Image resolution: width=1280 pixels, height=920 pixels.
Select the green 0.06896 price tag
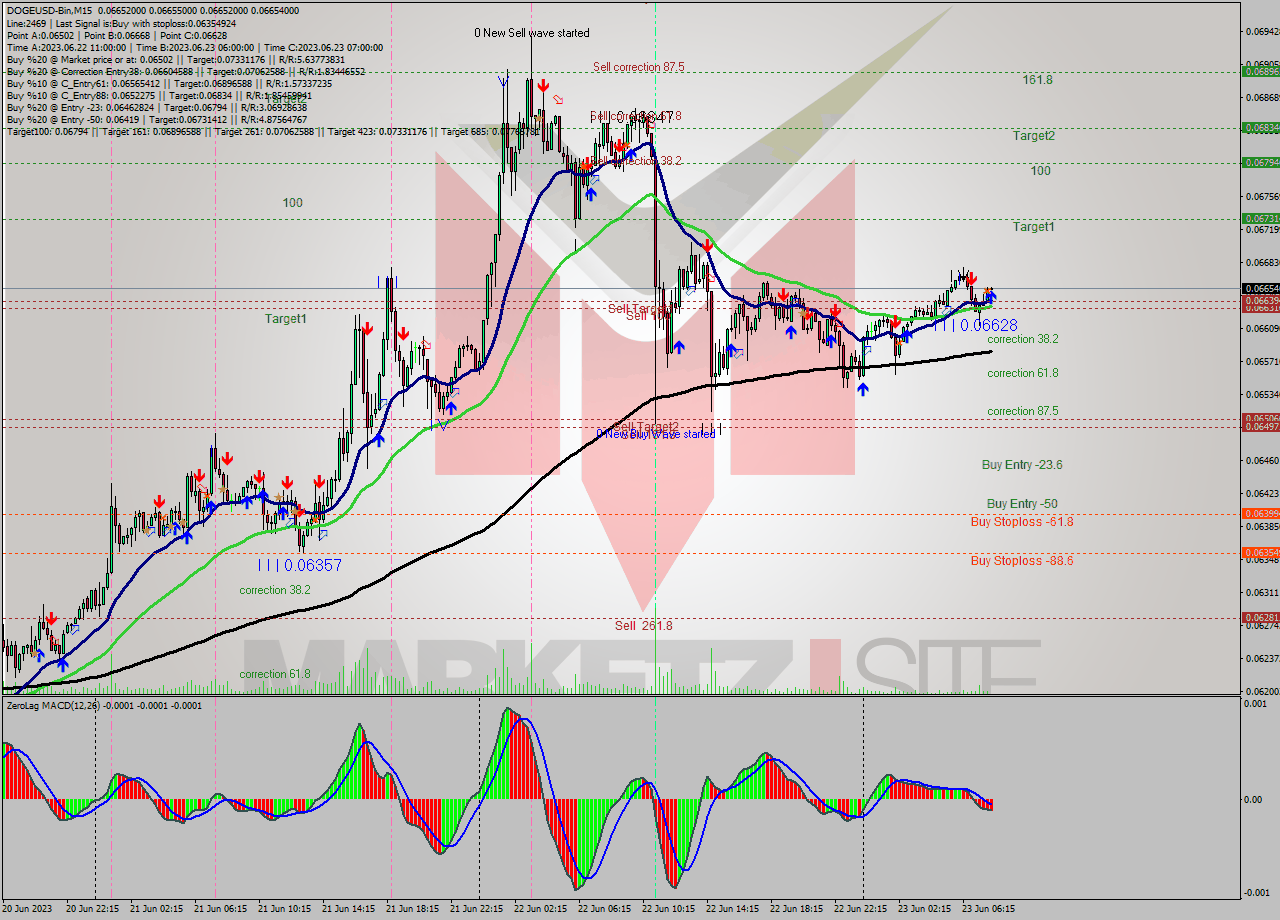pos(1260,71)
